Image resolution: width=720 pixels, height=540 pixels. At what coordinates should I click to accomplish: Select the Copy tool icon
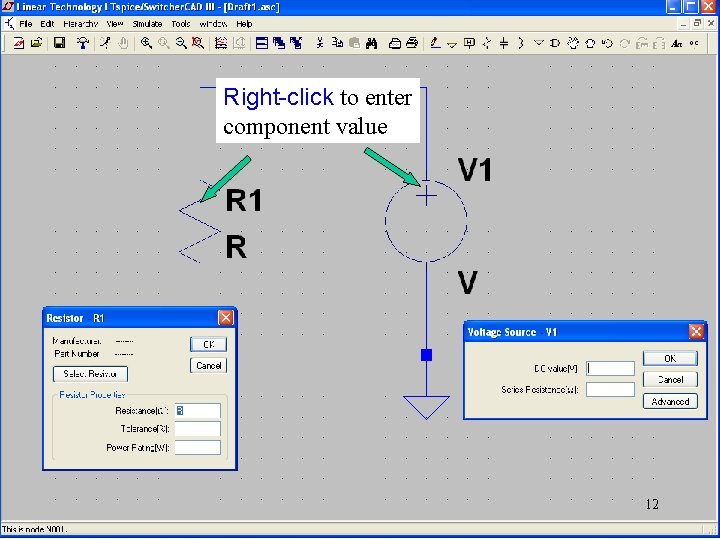click(x=338, y=43)
